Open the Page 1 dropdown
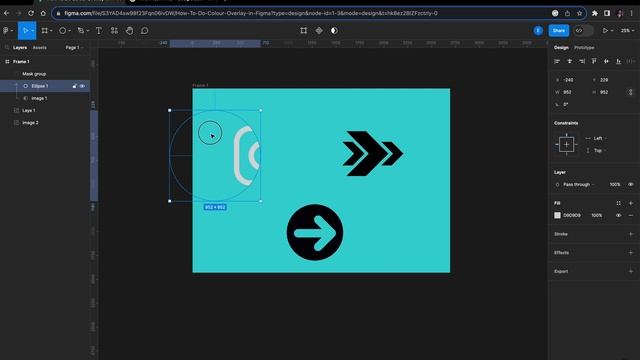The height and width of the screenshot is (360, 640). [x=74, y=48]
